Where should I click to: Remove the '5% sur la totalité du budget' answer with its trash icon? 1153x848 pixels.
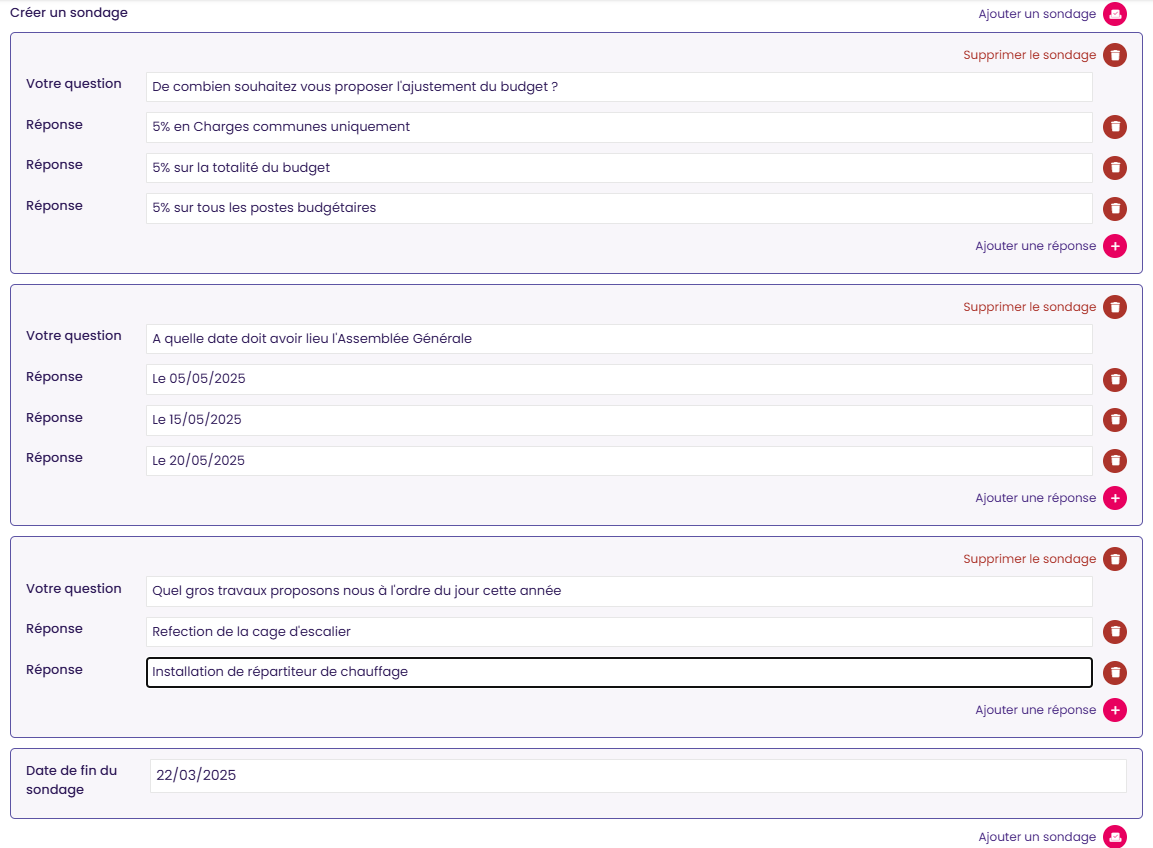[x=1115, y=168]
